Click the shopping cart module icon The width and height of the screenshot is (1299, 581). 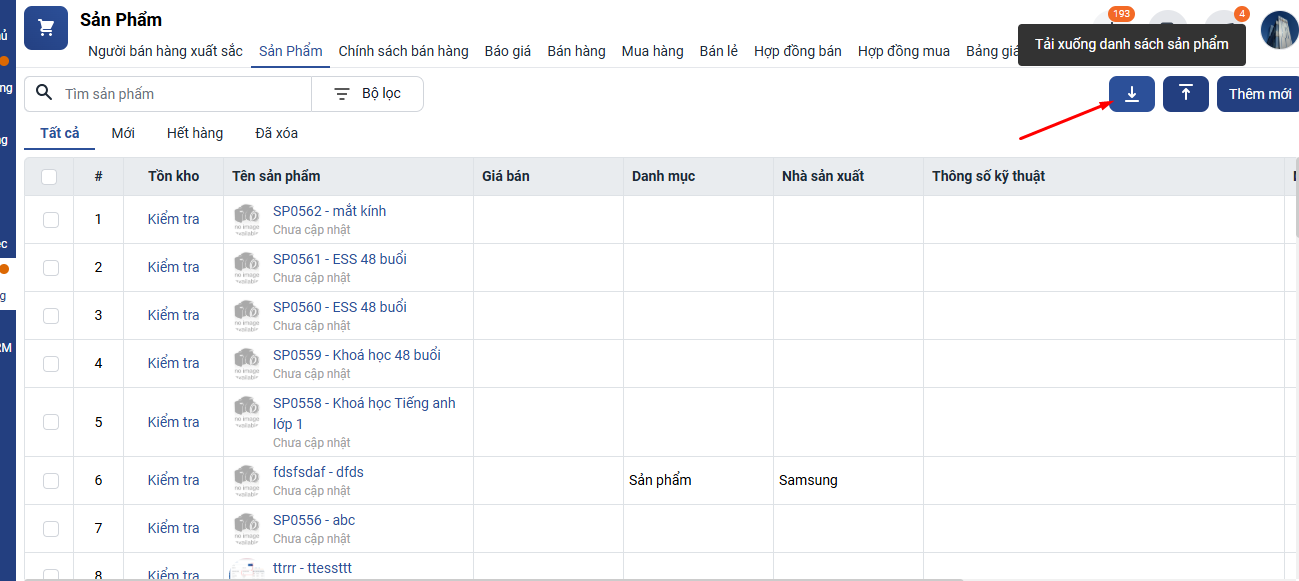point(46,28)
